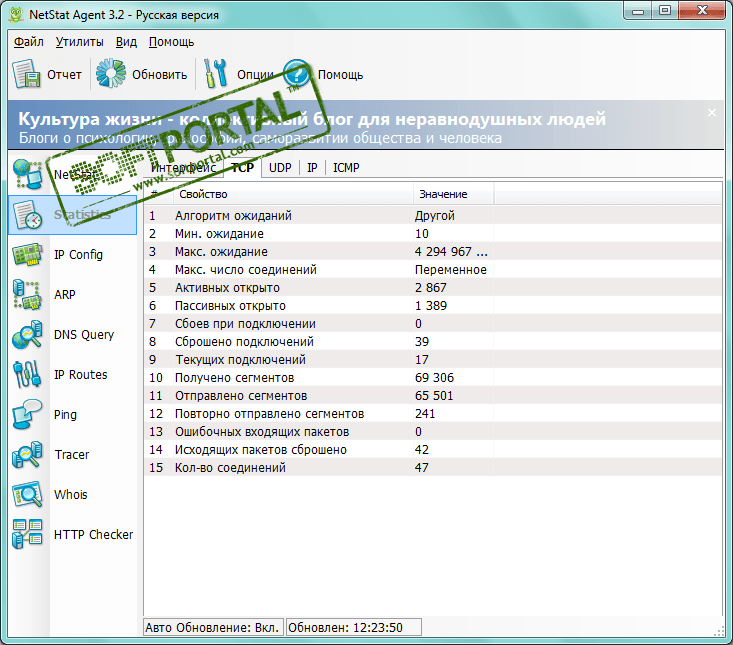Screen dimensions: 733x645
Task: Open the Tracer tool icon
Action: tap(28, 454)
